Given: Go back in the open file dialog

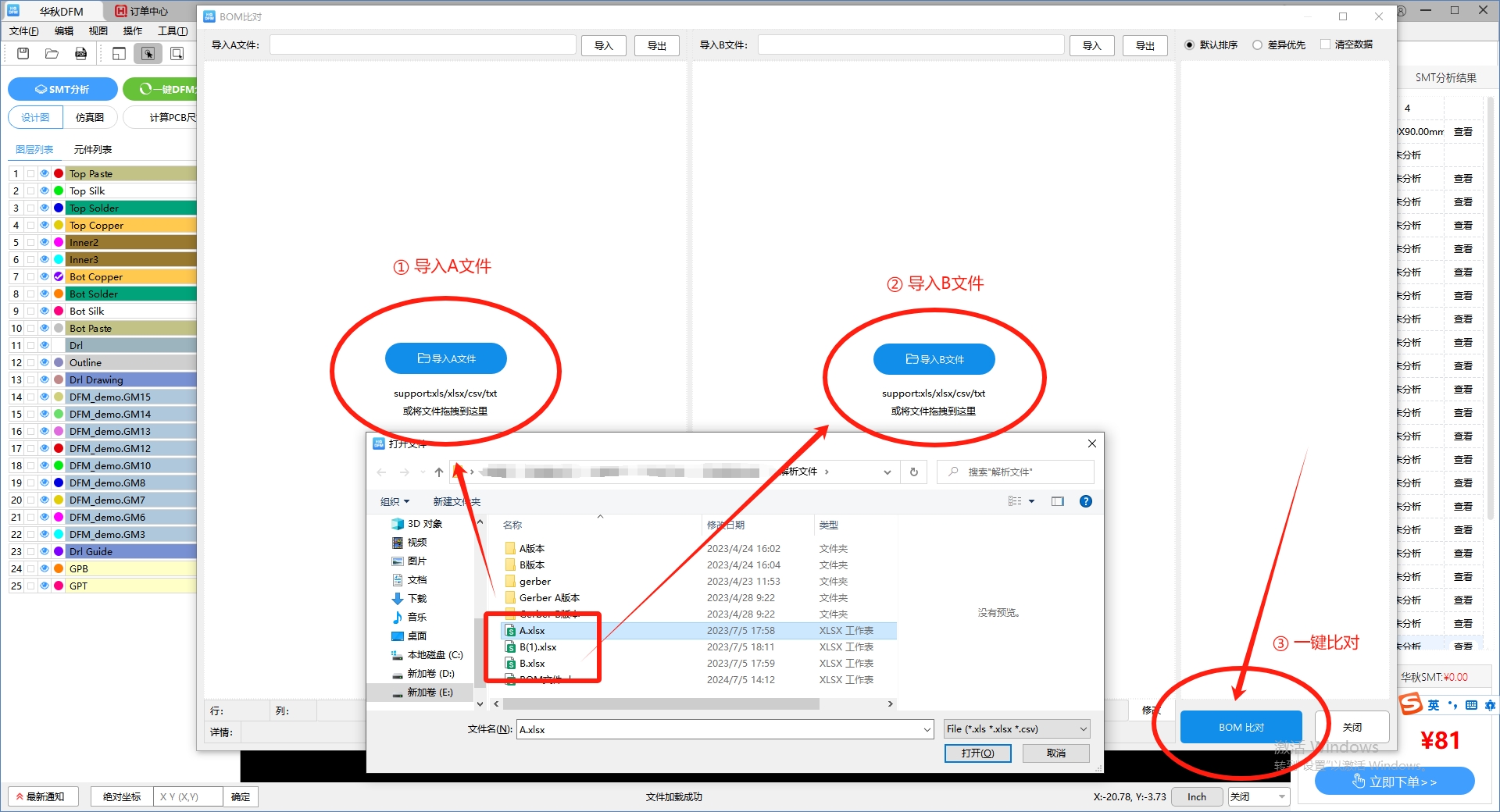Looking at the screenshot, I should (x=381, y=472).
